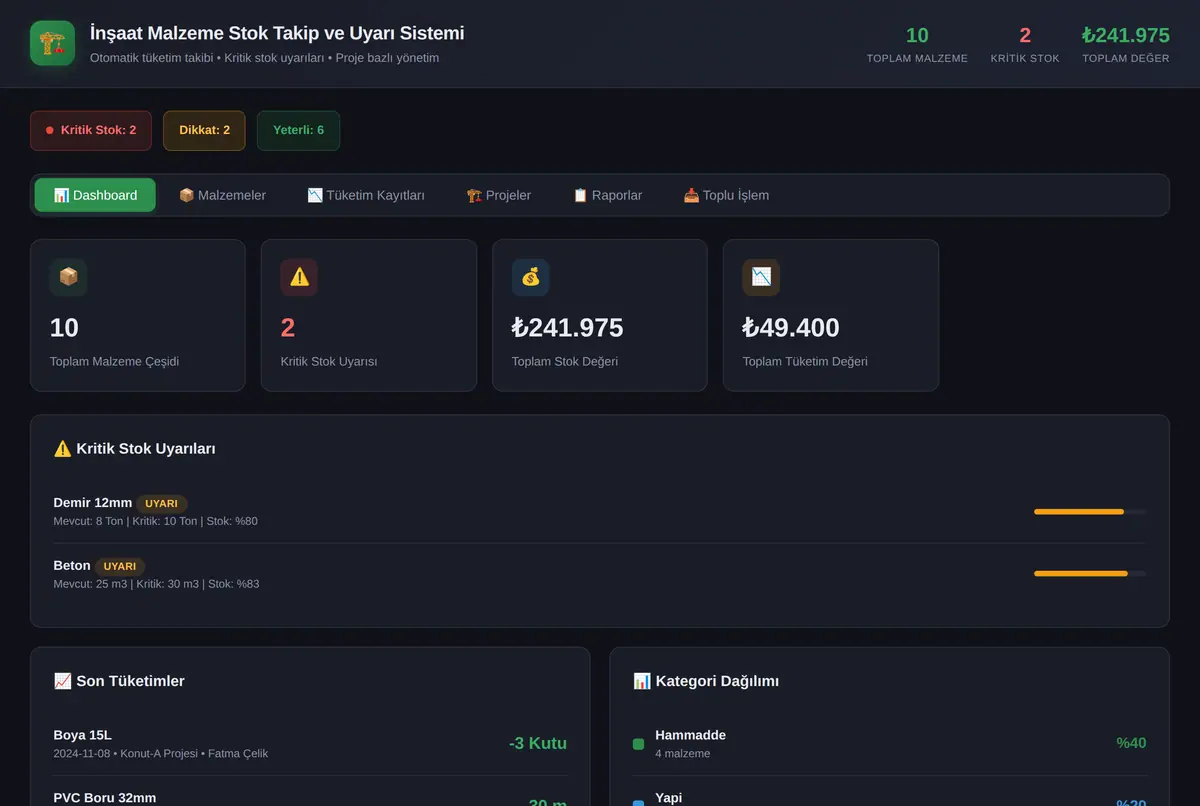Go to the Projeler tab
The height and width of the screenshot is (806, 1200).
pos(498,195)
